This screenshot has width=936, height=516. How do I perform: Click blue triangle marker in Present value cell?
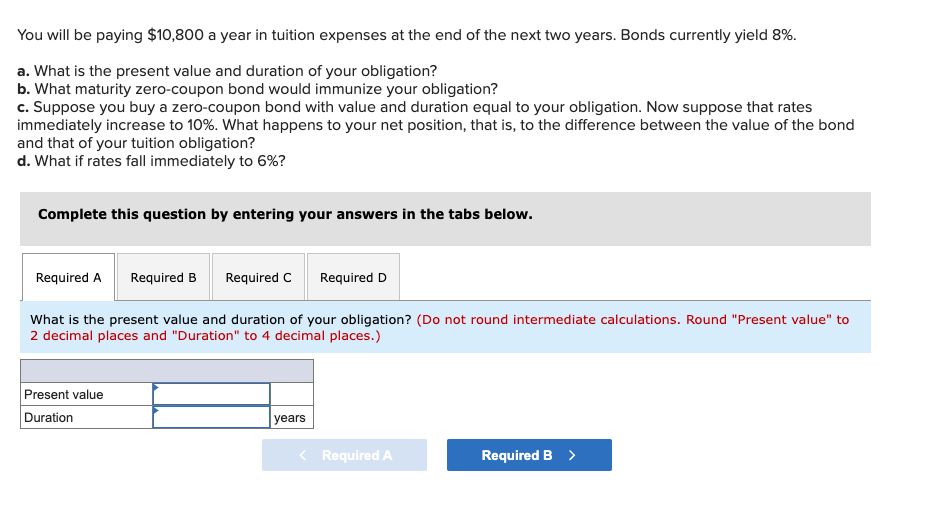(156, 387)
